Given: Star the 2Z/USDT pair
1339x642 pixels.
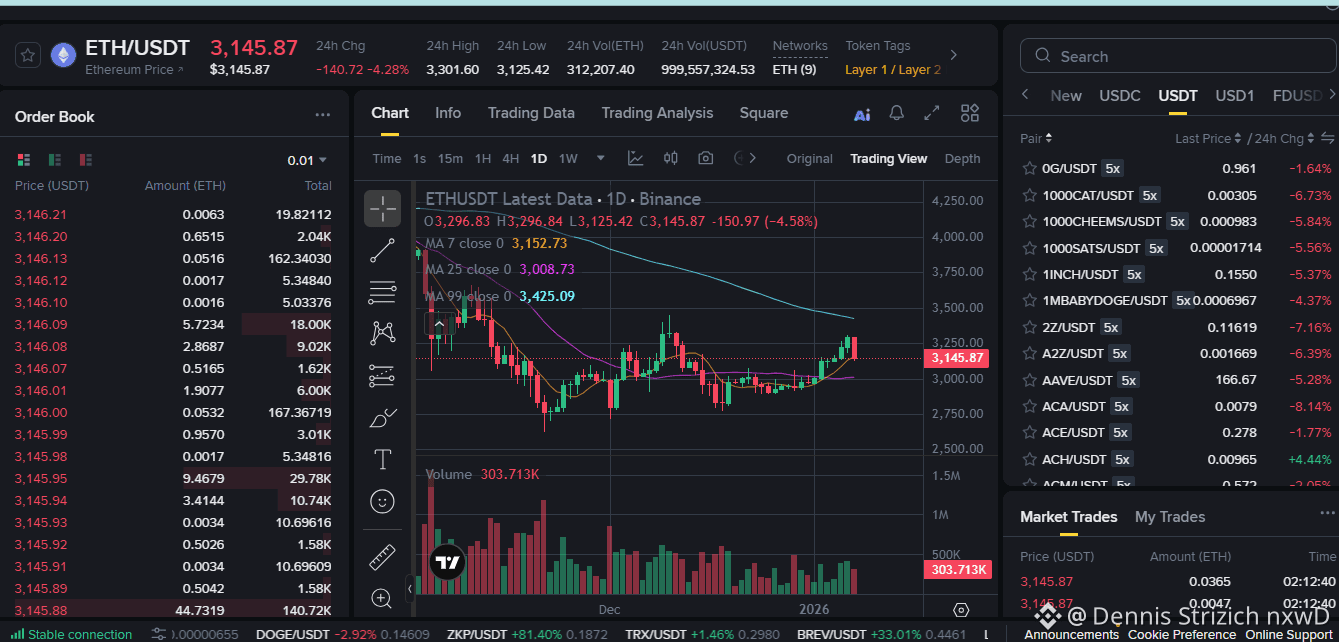Looking at the screenshot, I should tap(1028, 327).
